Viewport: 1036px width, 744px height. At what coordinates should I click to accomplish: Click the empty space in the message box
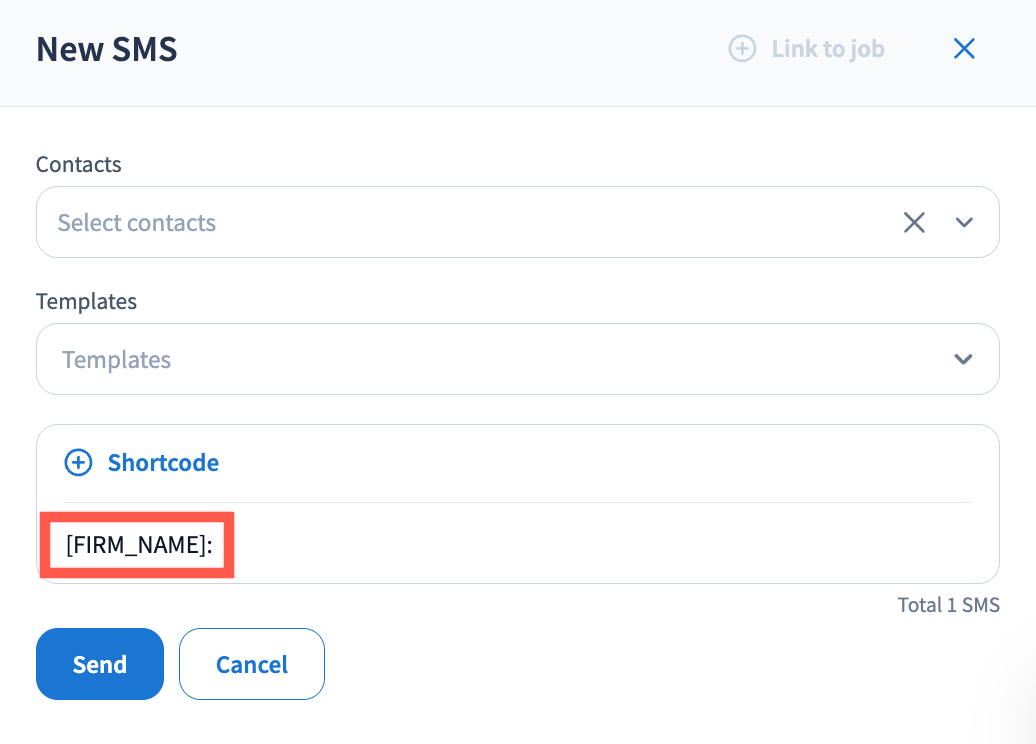point(600,546)
